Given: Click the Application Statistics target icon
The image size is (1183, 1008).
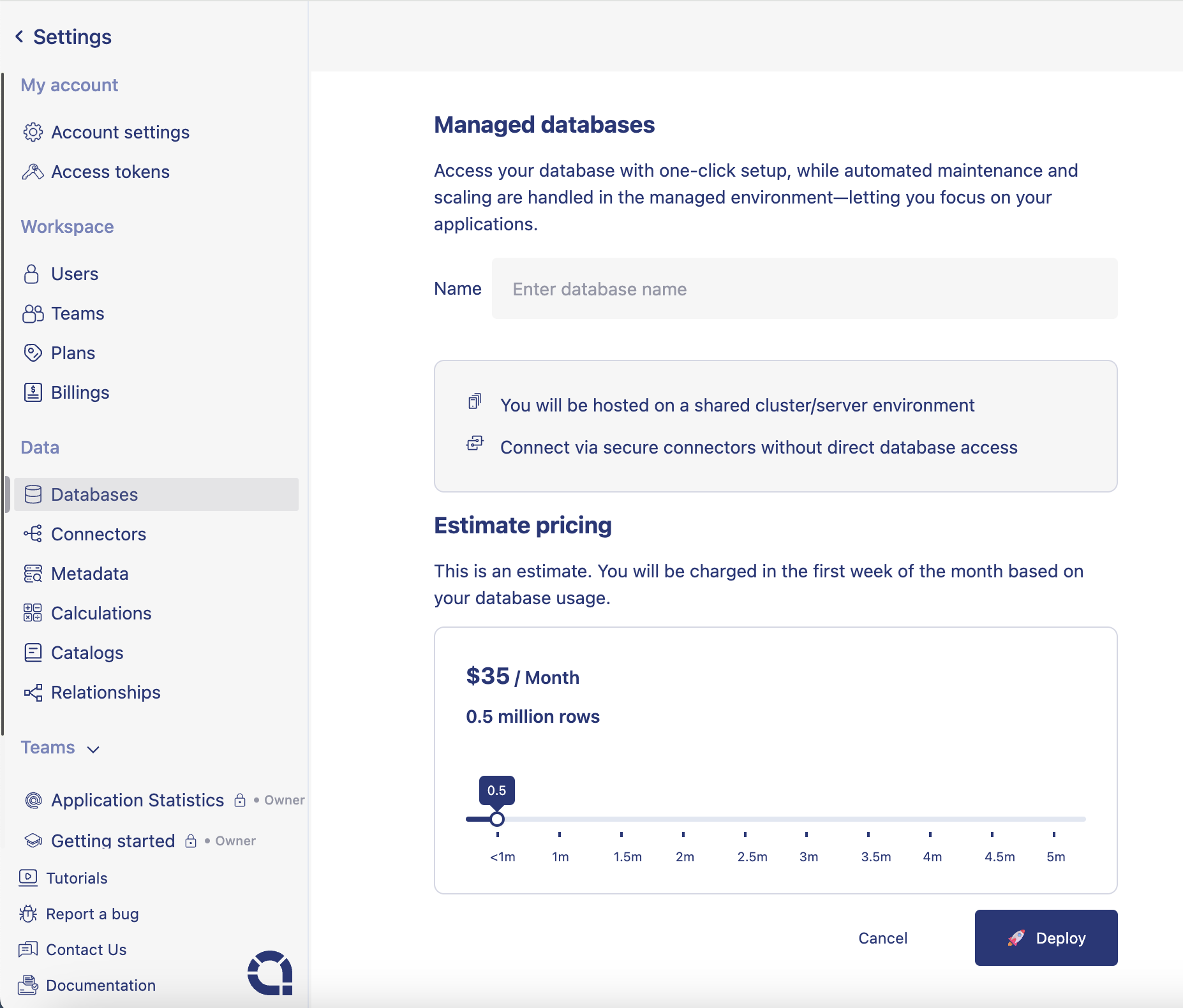Looking at the screenshot, I should click(33, 800).
